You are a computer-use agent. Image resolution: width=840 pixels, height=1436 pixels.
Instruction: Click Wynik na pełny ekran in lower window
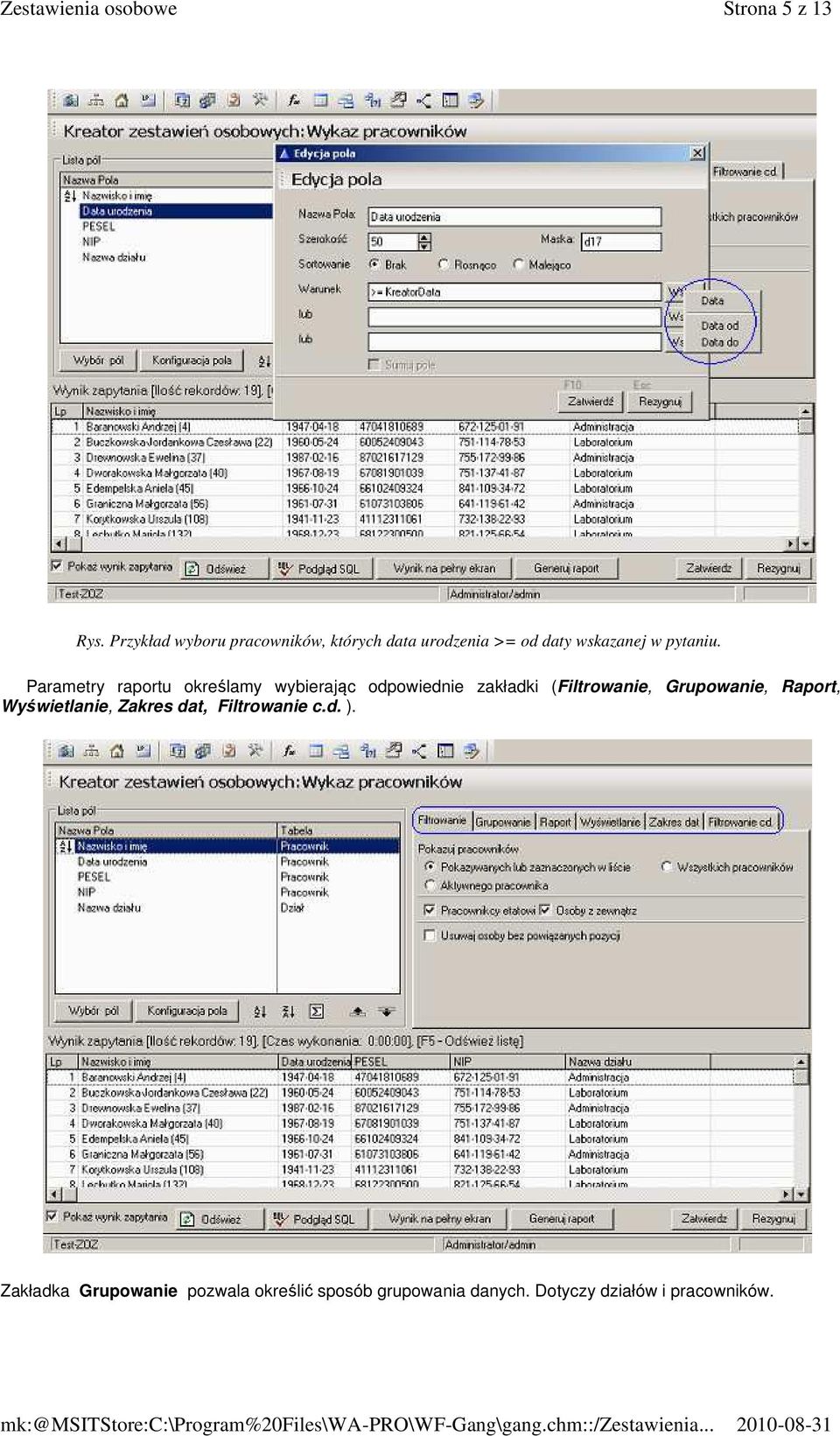tap(439, 1218)
